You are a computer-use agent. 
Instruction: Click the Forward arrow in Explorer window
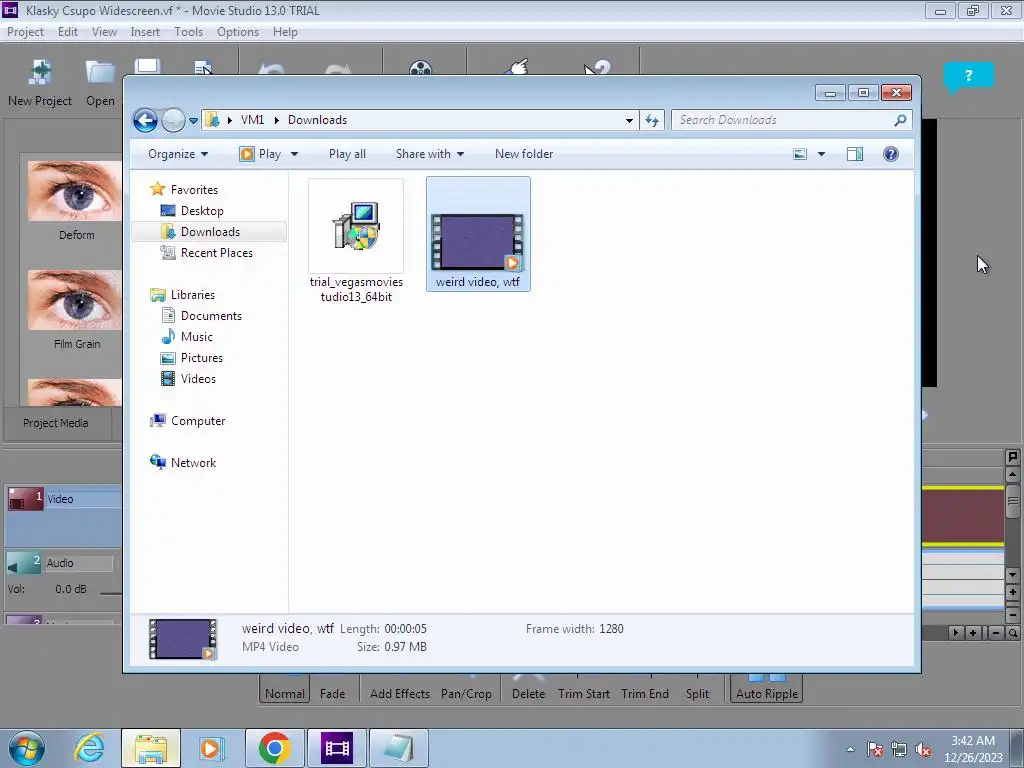coord(173,120)
